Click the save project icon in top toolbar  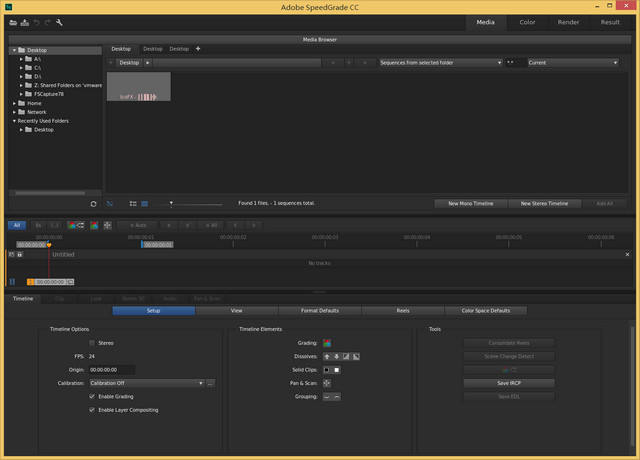tap(25, 22)
